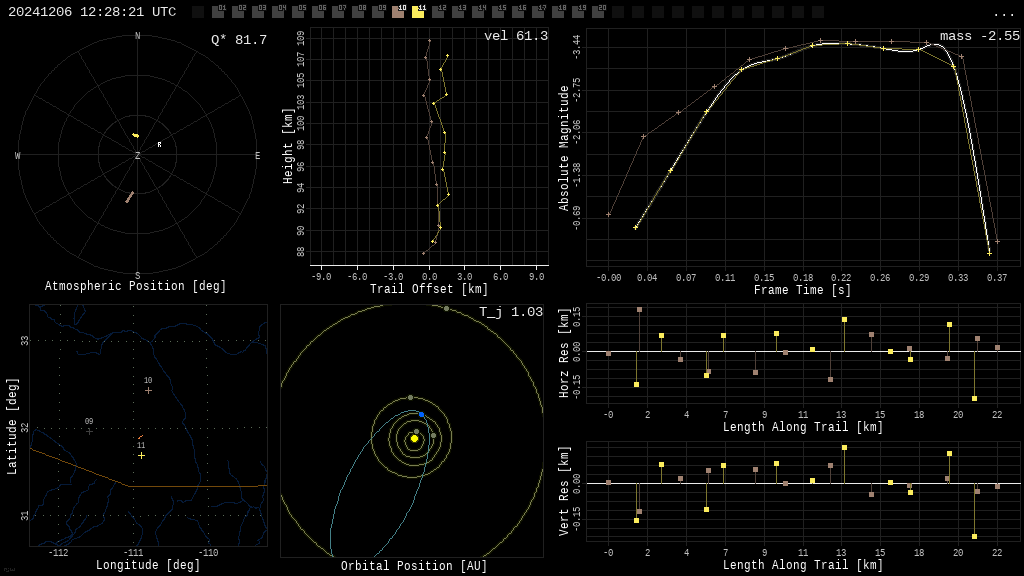Click the Latitude [deg] axis label
The width and height of the screenshot is (1024, 576).
(x=12, y=426)
